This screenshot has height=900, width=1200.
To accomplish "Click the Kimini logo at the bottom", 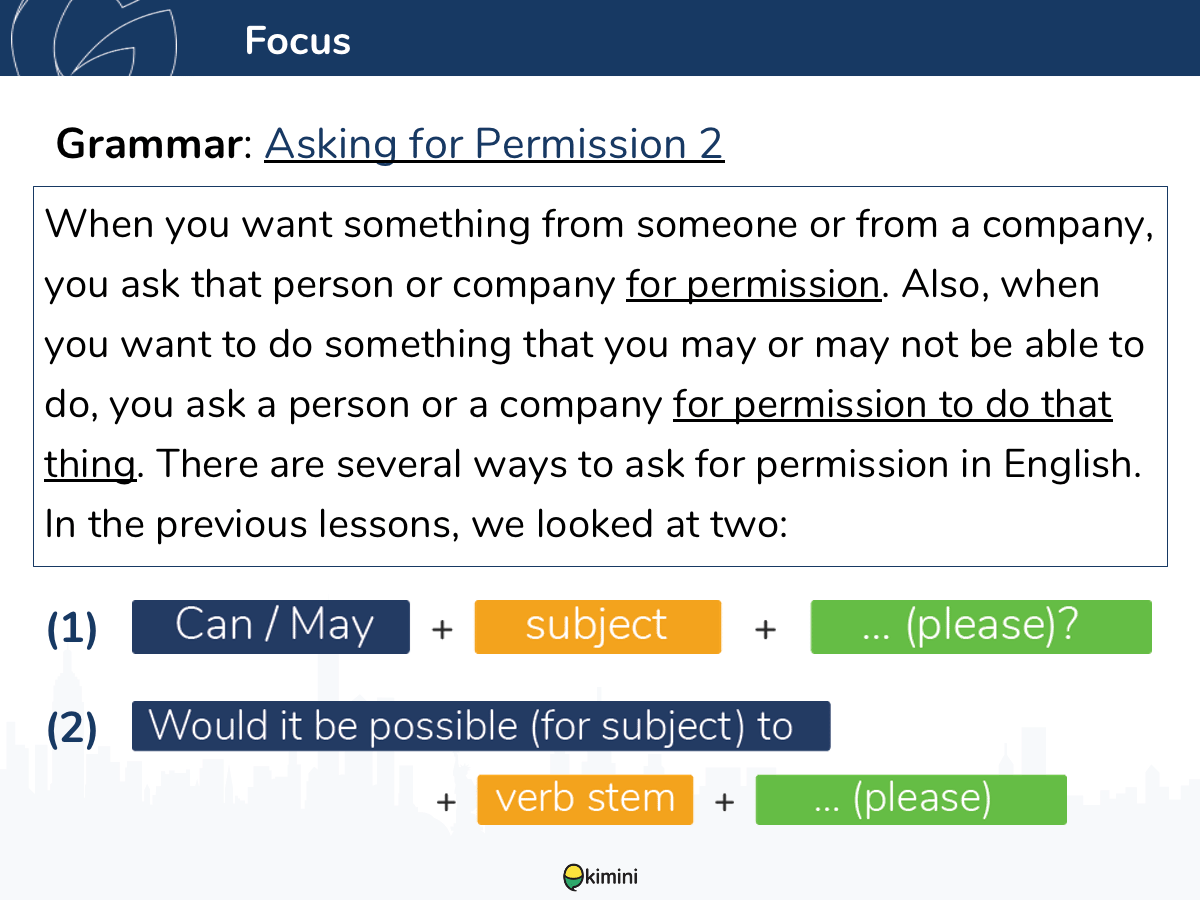I will tap(600, 877).
